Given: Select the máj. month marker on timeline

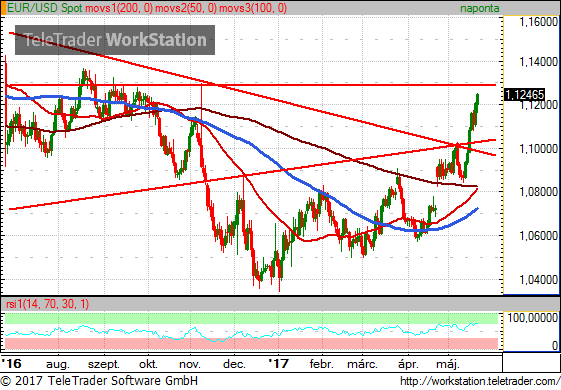Looking at the screenshot, I should click(x=448, y=364).
